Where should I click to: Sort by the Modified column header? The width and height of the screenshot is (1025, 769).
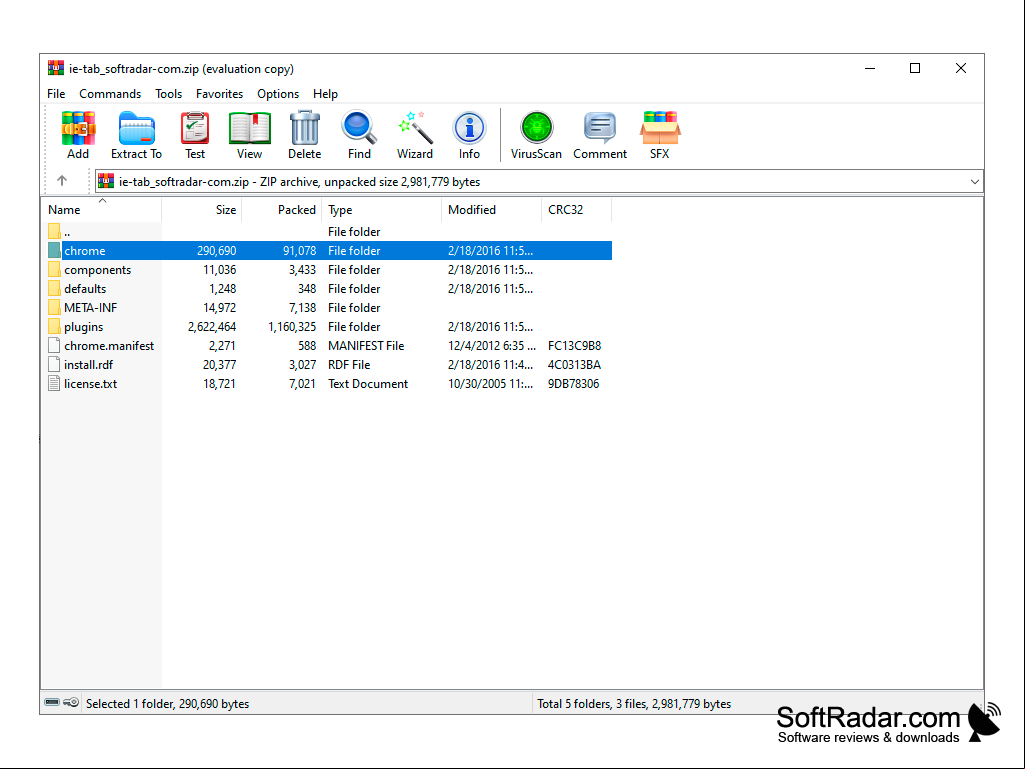[x=492, y=209]
